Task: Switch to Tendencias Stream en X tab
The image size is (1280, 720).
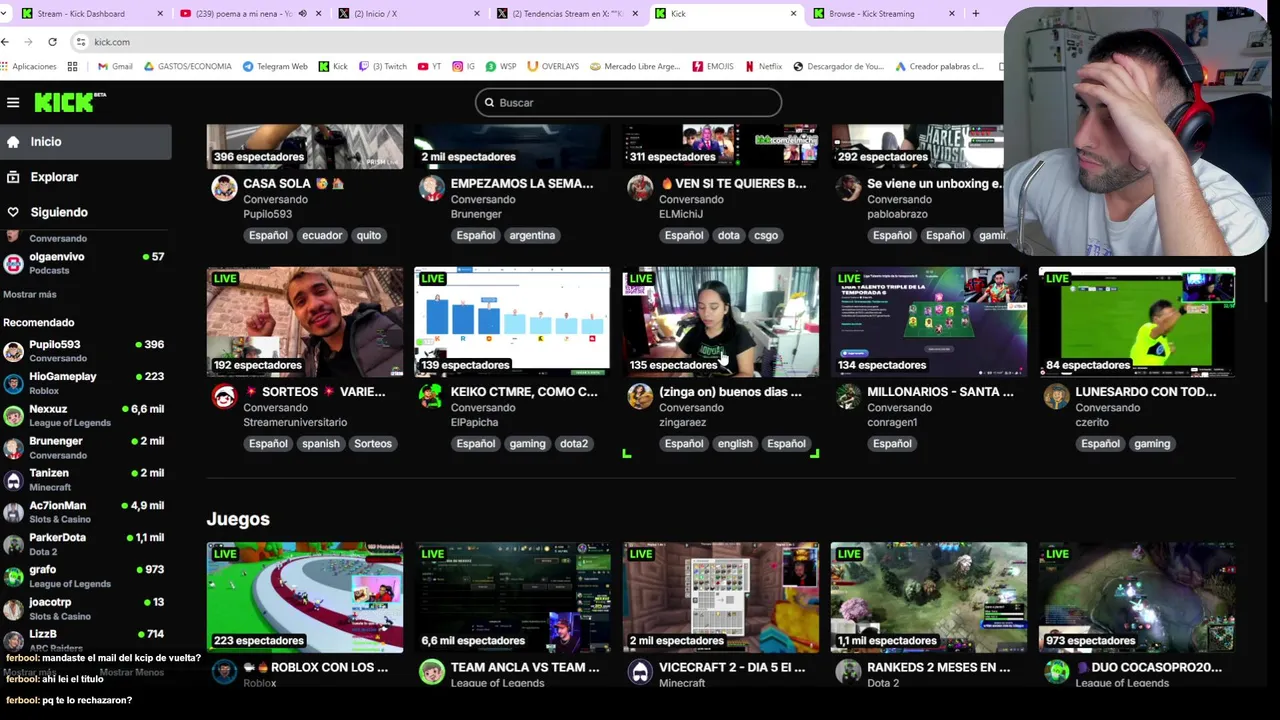Action: [567, 14]
